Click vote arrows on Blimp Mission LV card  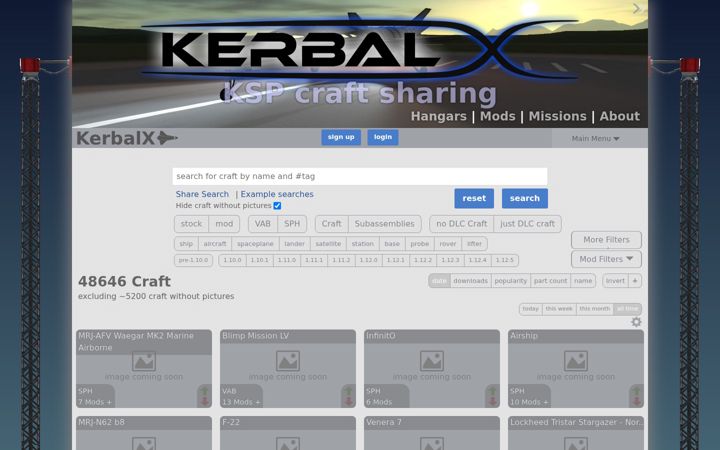tap(349, 396)
